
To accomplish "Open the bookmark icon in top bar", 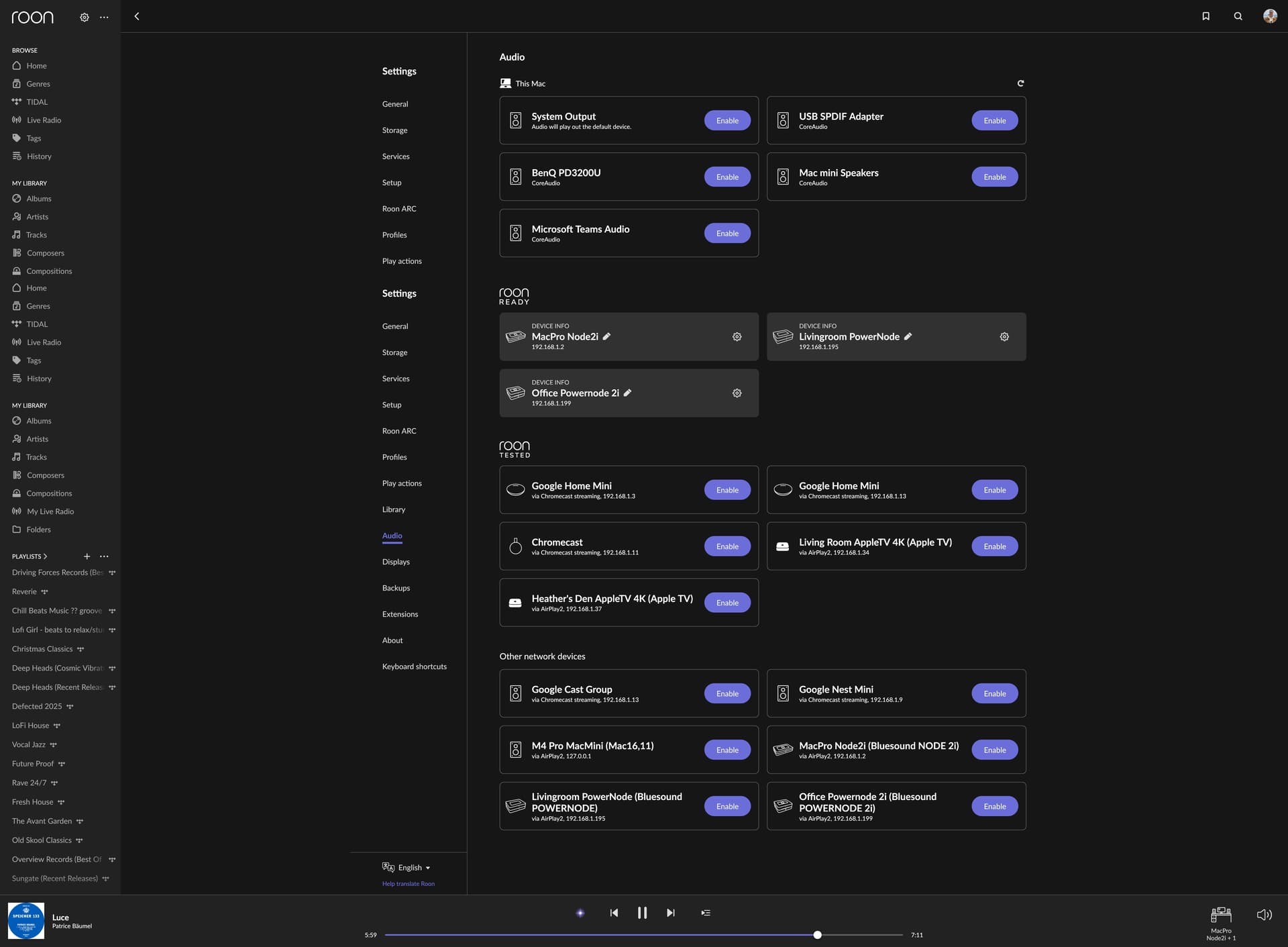I will (1205, 16).
